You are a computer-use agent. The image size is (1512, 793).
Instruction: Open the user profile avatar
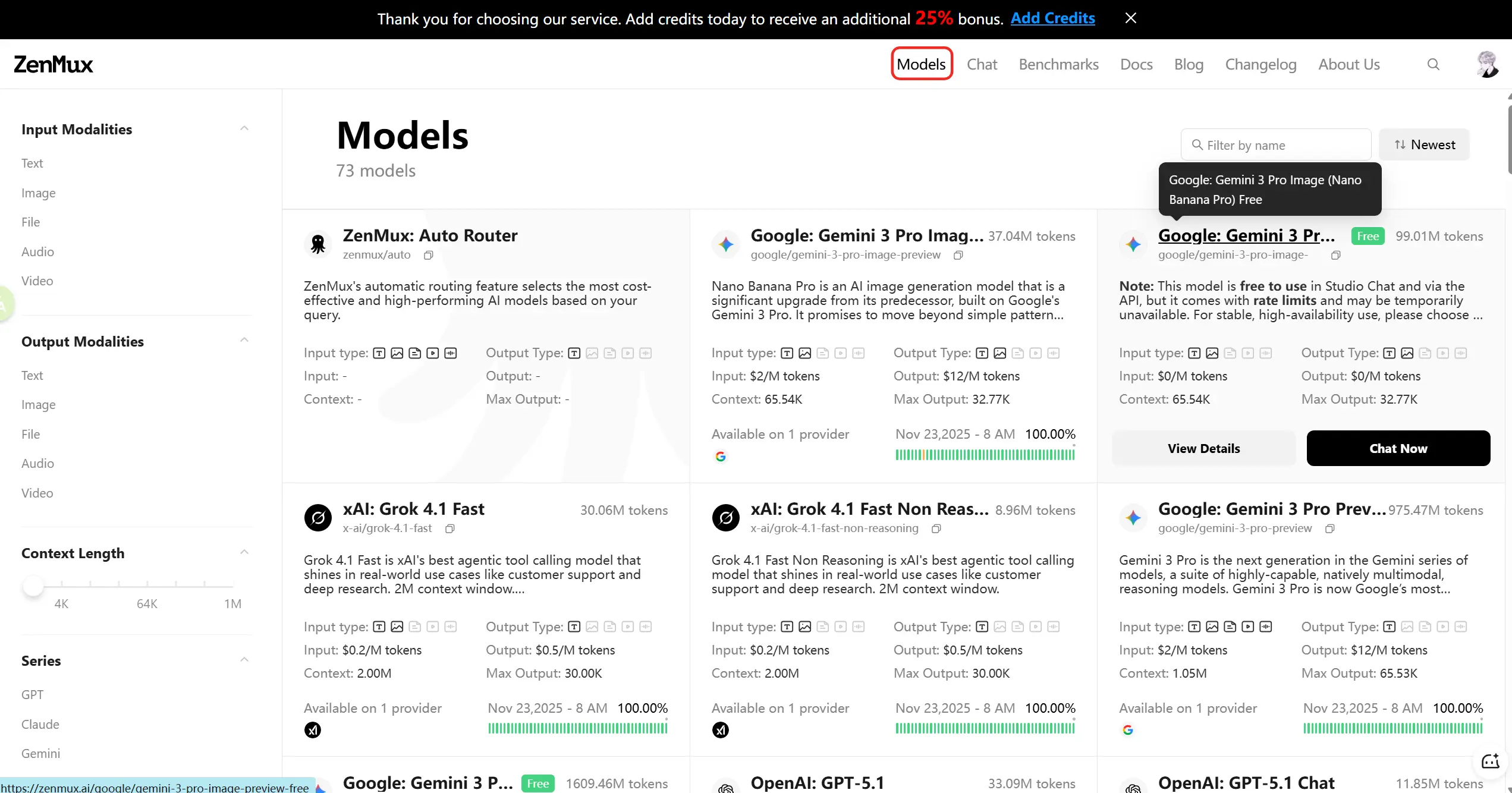pos(1487,64)
